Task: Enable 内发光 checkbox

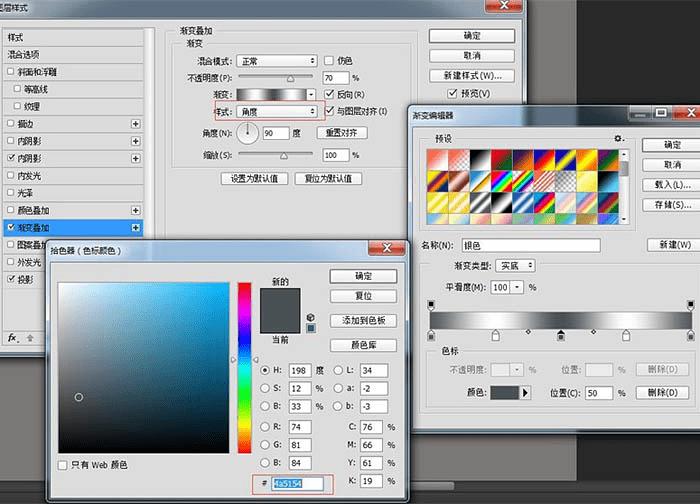Action: [11, 175]
